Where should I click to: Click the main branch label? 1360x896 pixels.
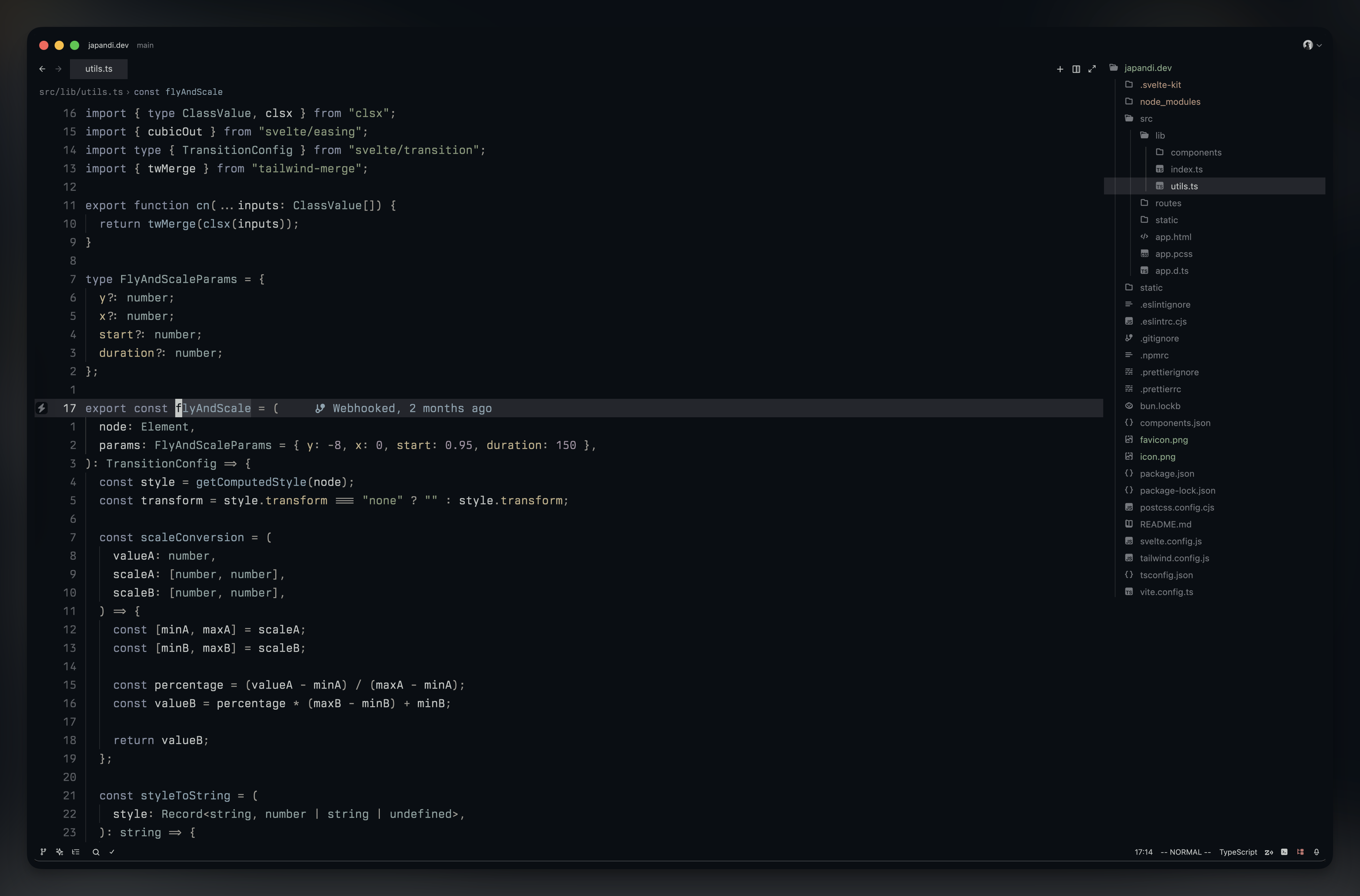145,45
